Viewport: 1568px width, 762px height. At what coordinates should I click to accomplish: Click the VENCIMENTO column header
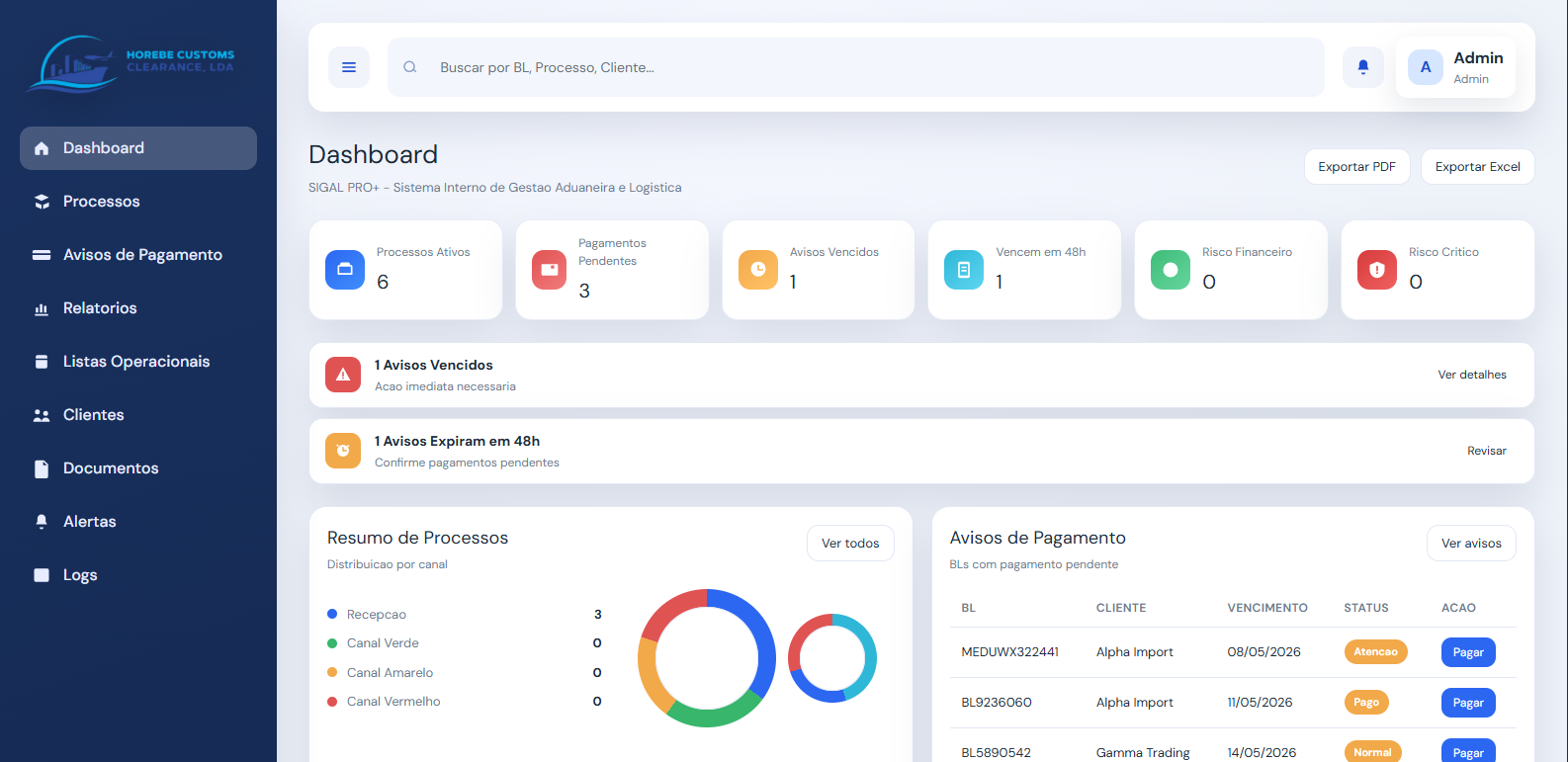click(x=1267, y=608)
